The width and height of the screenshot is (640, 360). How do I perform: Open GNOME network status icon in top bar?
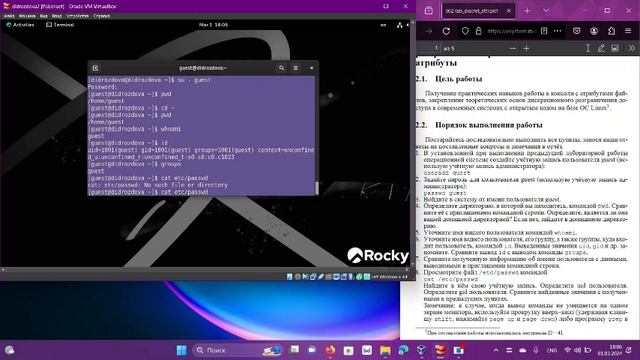coord(399,25)
